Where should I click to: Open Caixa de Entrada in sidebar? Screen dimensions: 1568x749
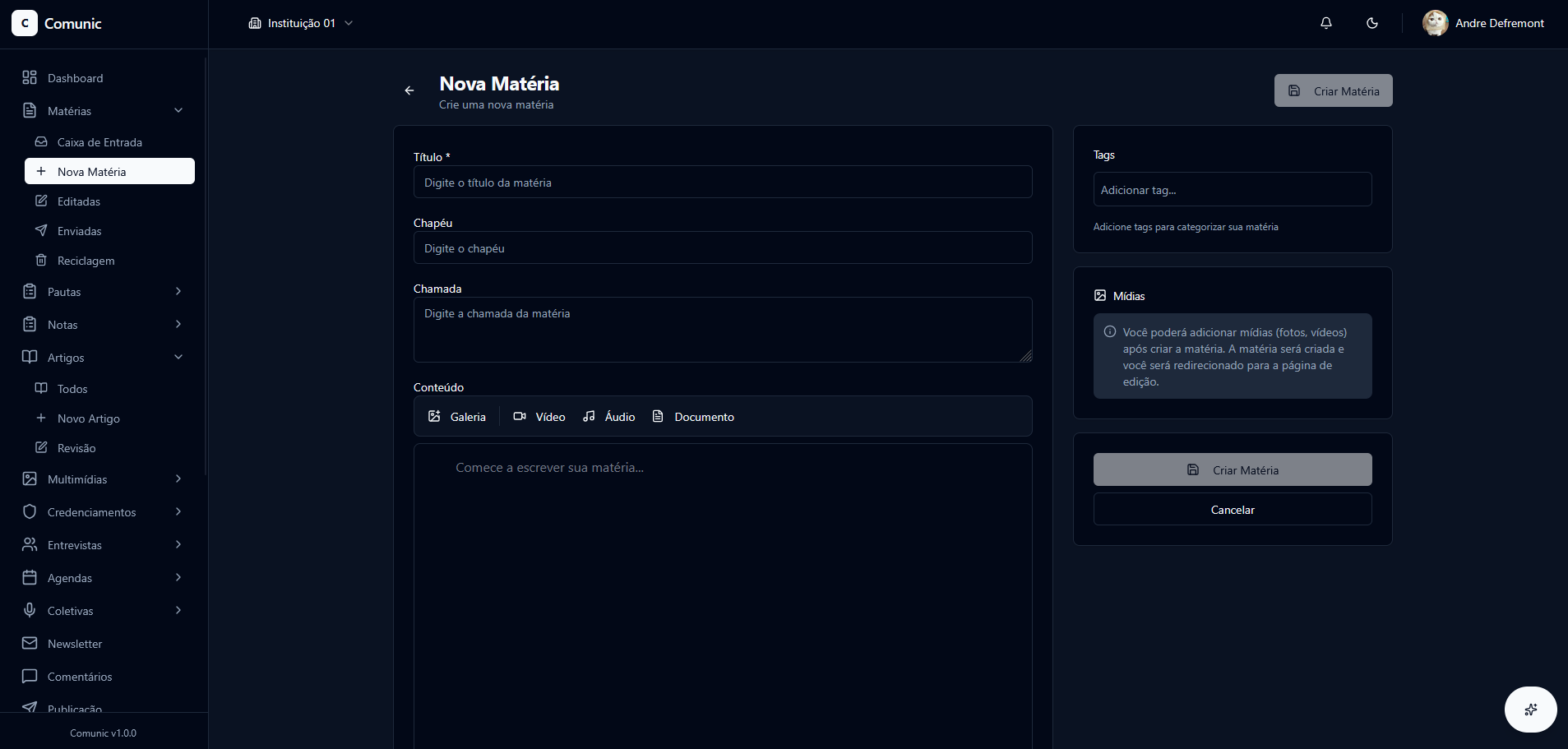coord(99,142)
